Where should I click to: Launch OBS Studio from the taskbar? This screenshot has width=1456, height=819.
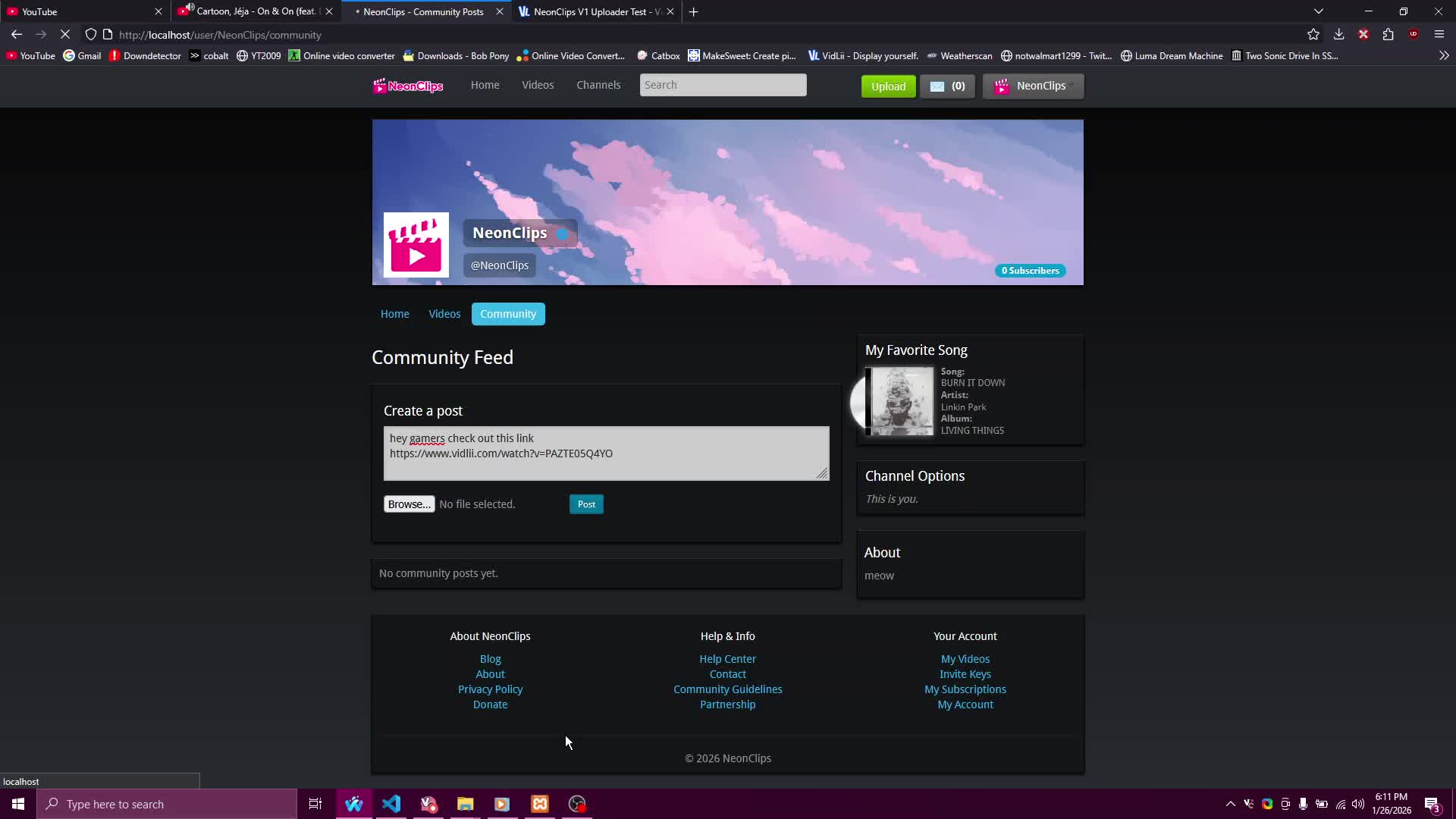click(577, 804)
